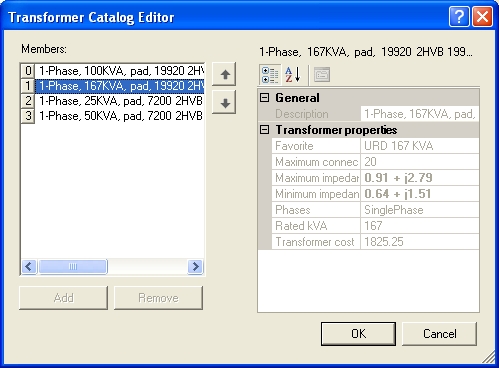Move selected member down with arrow
499x368 pixels.
tap(224, 103)
